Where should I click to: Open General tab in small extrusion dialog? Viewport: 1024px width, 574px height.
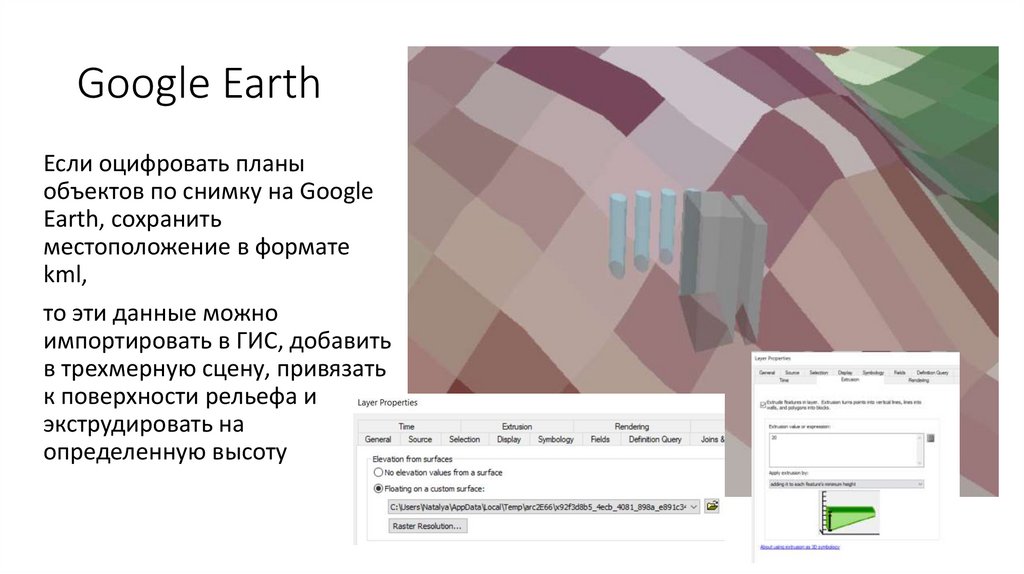(767, 373)
